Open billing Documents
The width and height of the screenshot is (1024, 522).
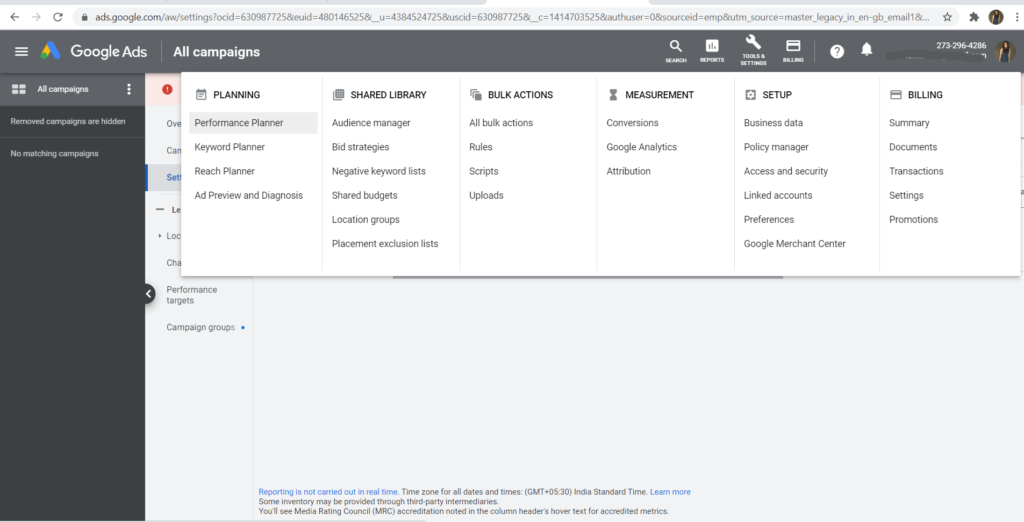[913, 147]
